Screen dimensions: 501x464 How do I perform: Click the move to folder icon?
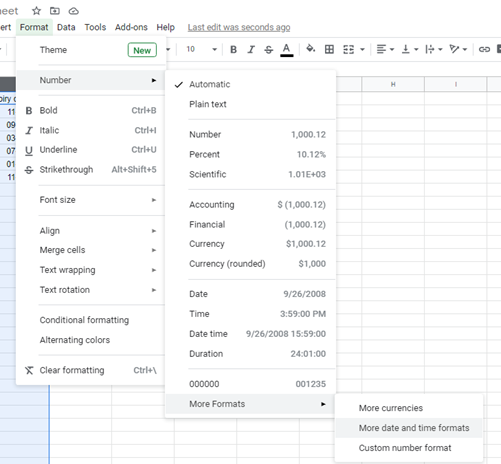(55, 11)
